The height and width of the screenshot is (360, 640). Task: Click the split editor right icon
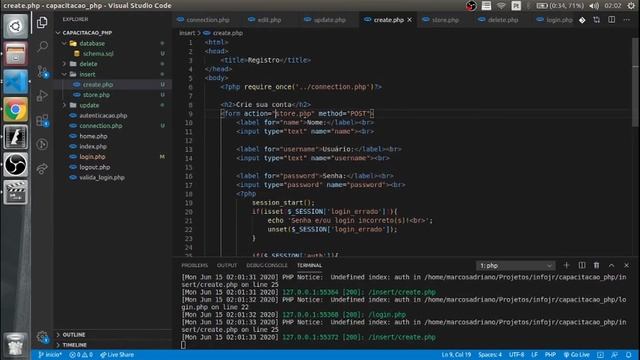pyautogui.click(x=611, y=20)
